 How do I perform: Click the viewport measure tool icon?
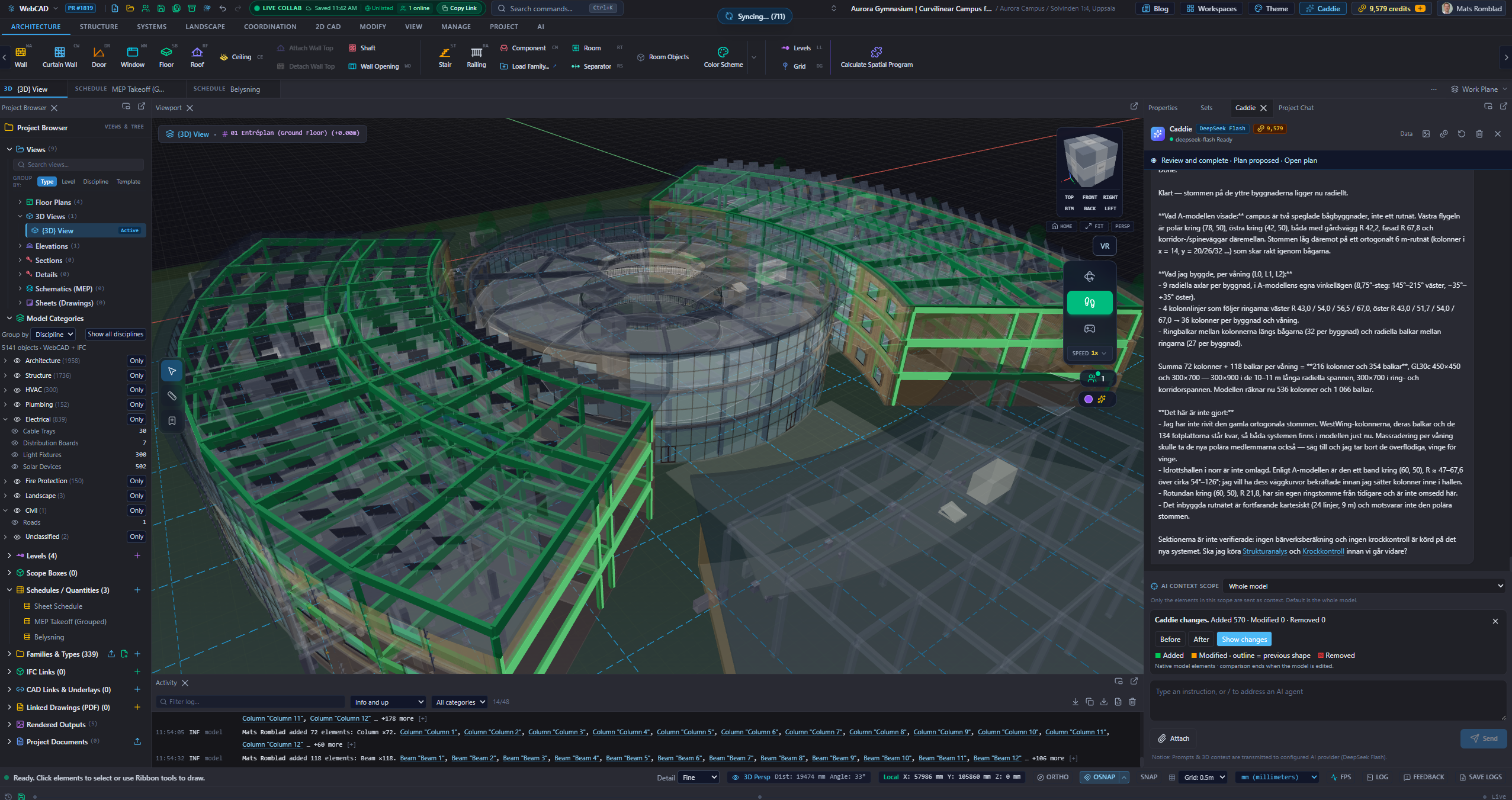click(x=172, y=396)
